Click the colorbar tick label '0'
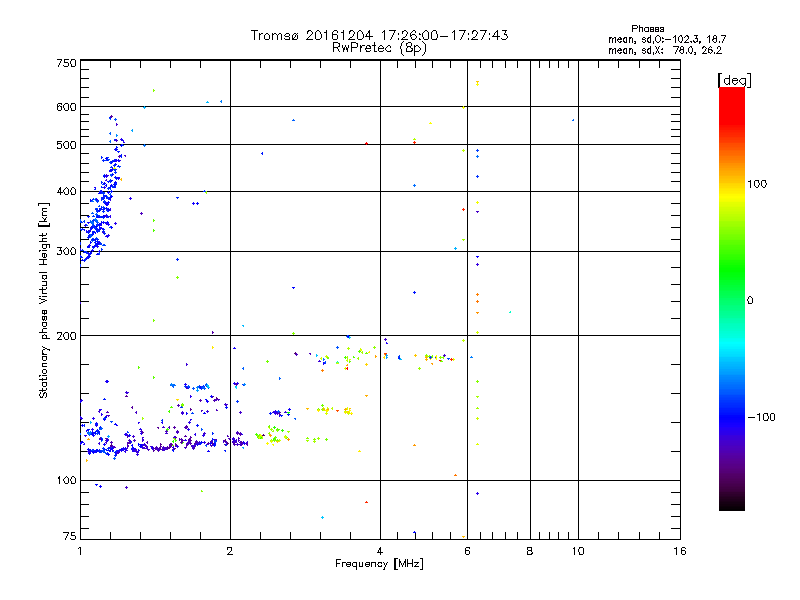Viewport: 800px width, 600px height. coord(750,301)
